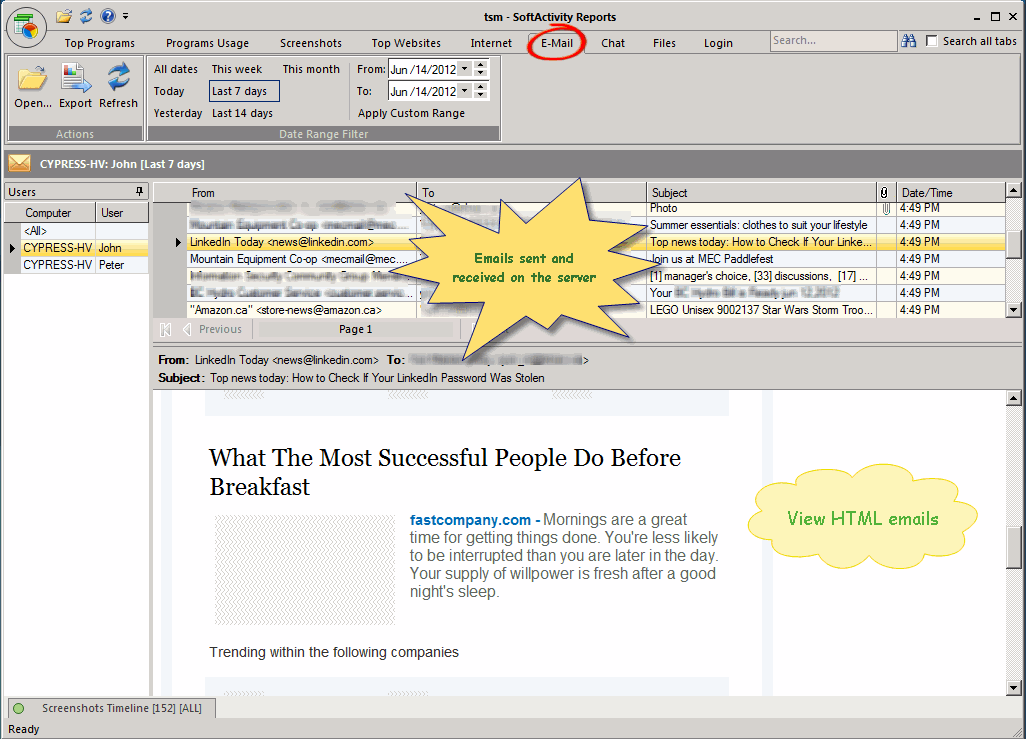This screenshot has height=739, width=1026.
Task: Enable Search all tabs checkbox
Action: click(932, 41)
